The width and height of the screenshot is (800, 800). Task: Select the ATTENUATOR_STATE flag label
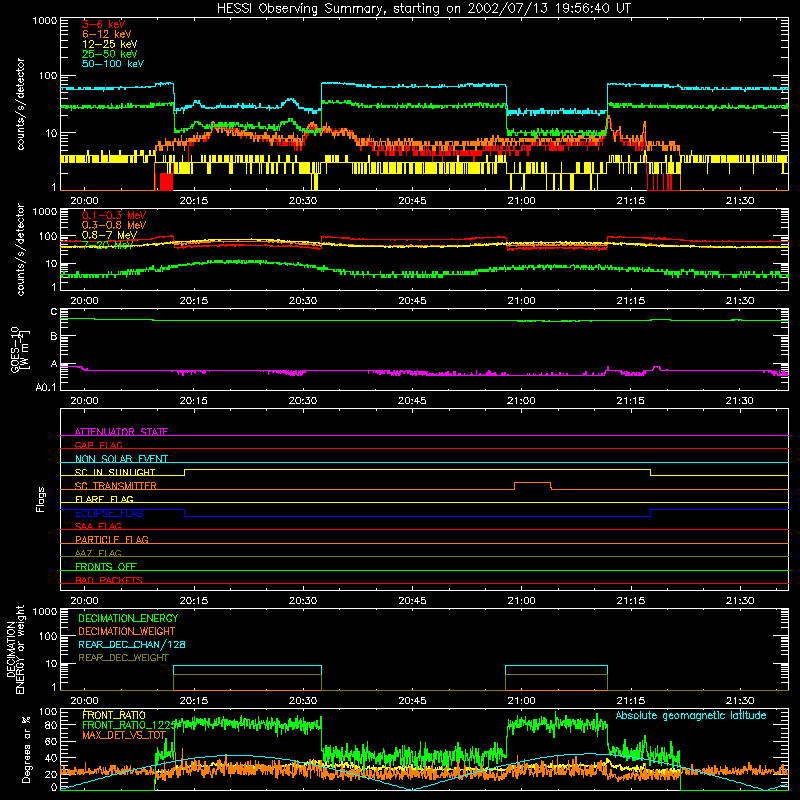point(121,432)
